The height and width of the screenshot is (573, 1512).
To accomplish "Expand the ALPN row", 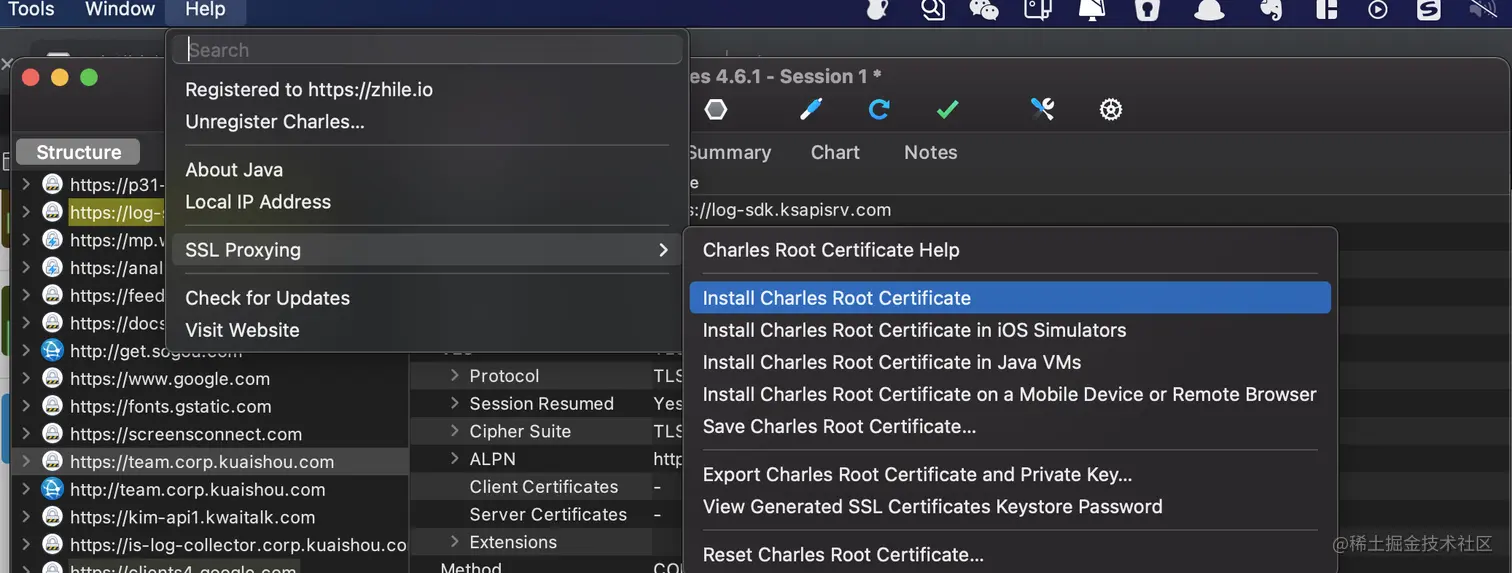I will [455, 459].
